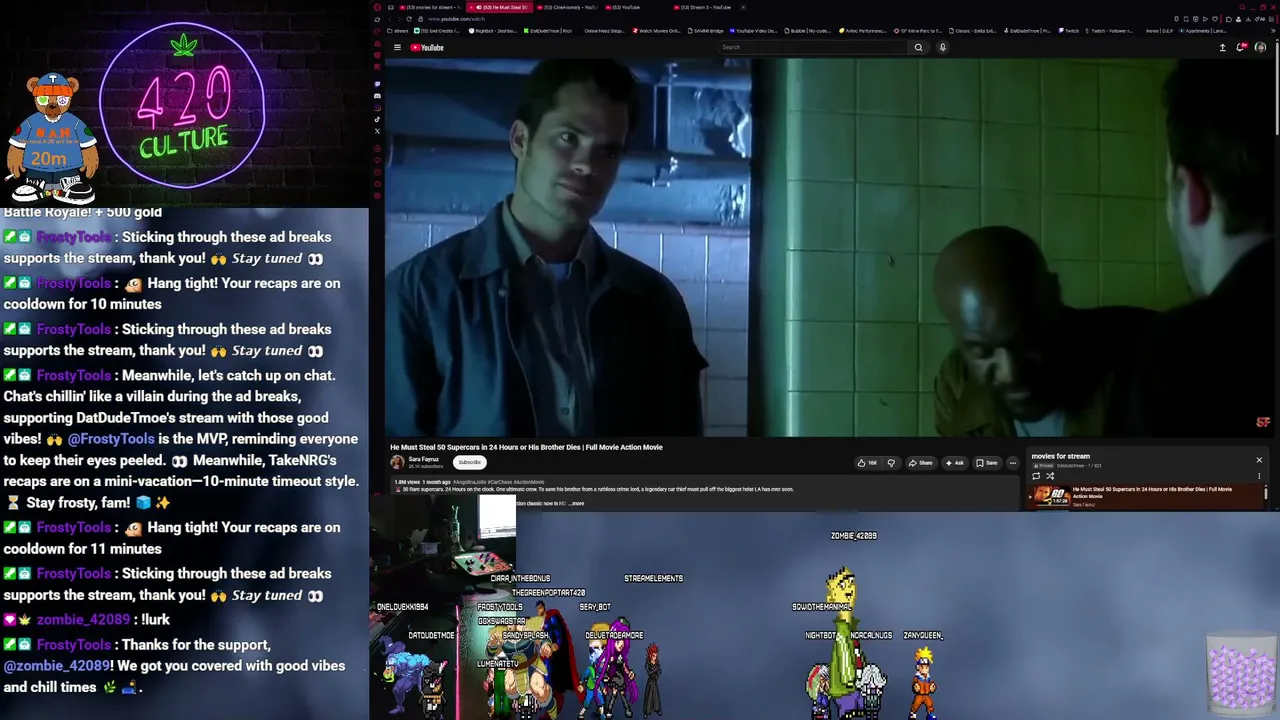This screenshot has height=720, width=1280.
Task: Save the video to a playlist
Action: 987,463
